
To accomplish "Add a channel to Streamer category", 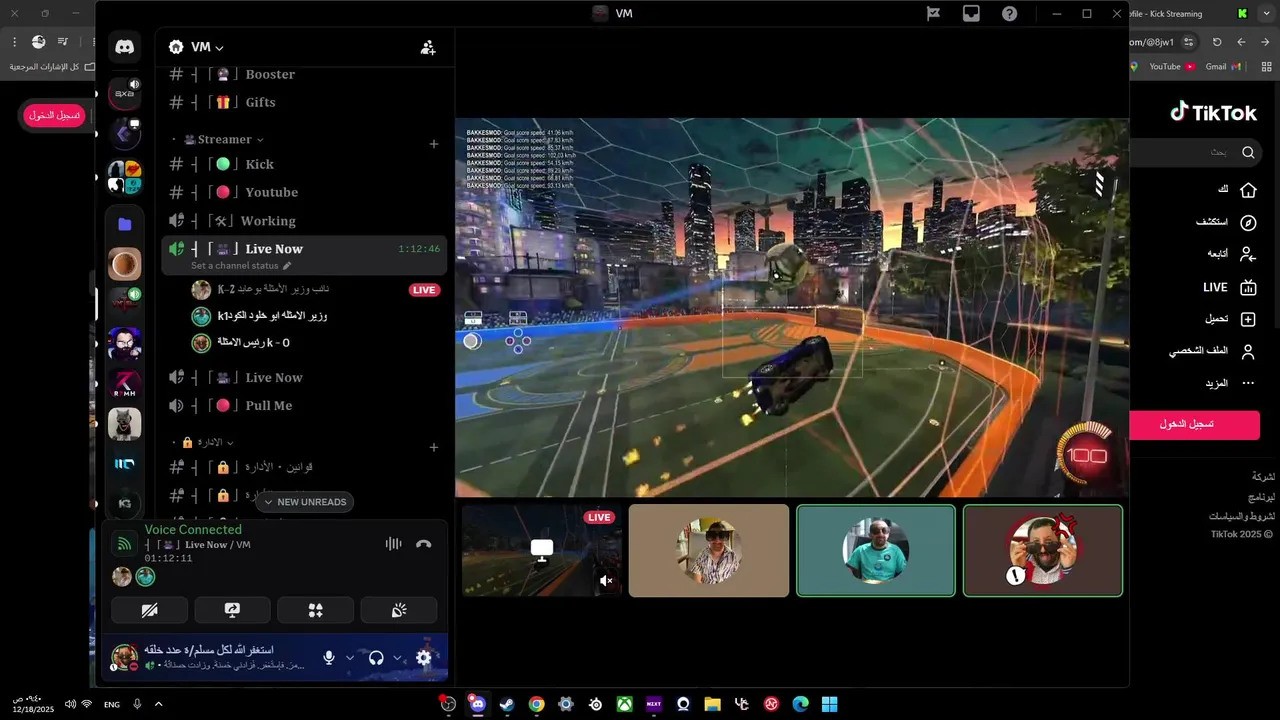I will (x=434, y=144).
